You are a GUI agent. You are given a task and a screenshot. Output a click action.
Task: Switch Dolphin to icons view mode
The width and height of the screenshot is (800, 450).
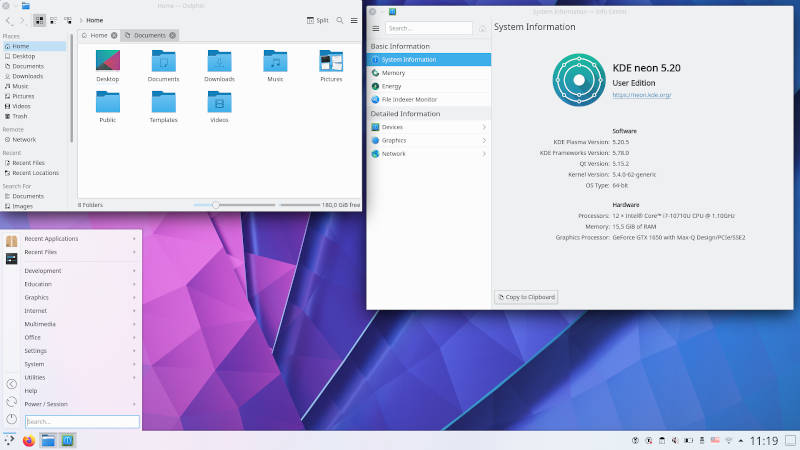point(39,20)
